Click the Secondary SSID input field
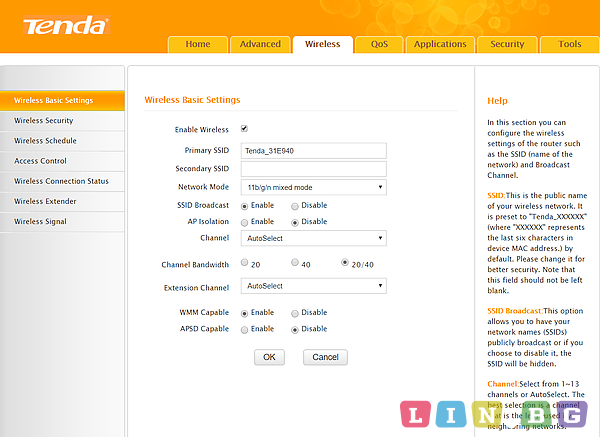 point(313,169)
